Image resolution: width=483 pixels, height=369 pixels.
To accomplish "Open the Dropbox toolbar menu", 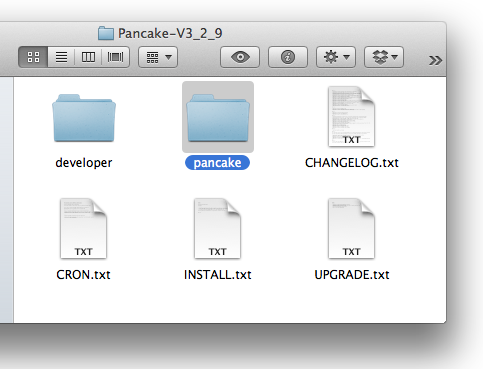I will [x=384, y=57].
